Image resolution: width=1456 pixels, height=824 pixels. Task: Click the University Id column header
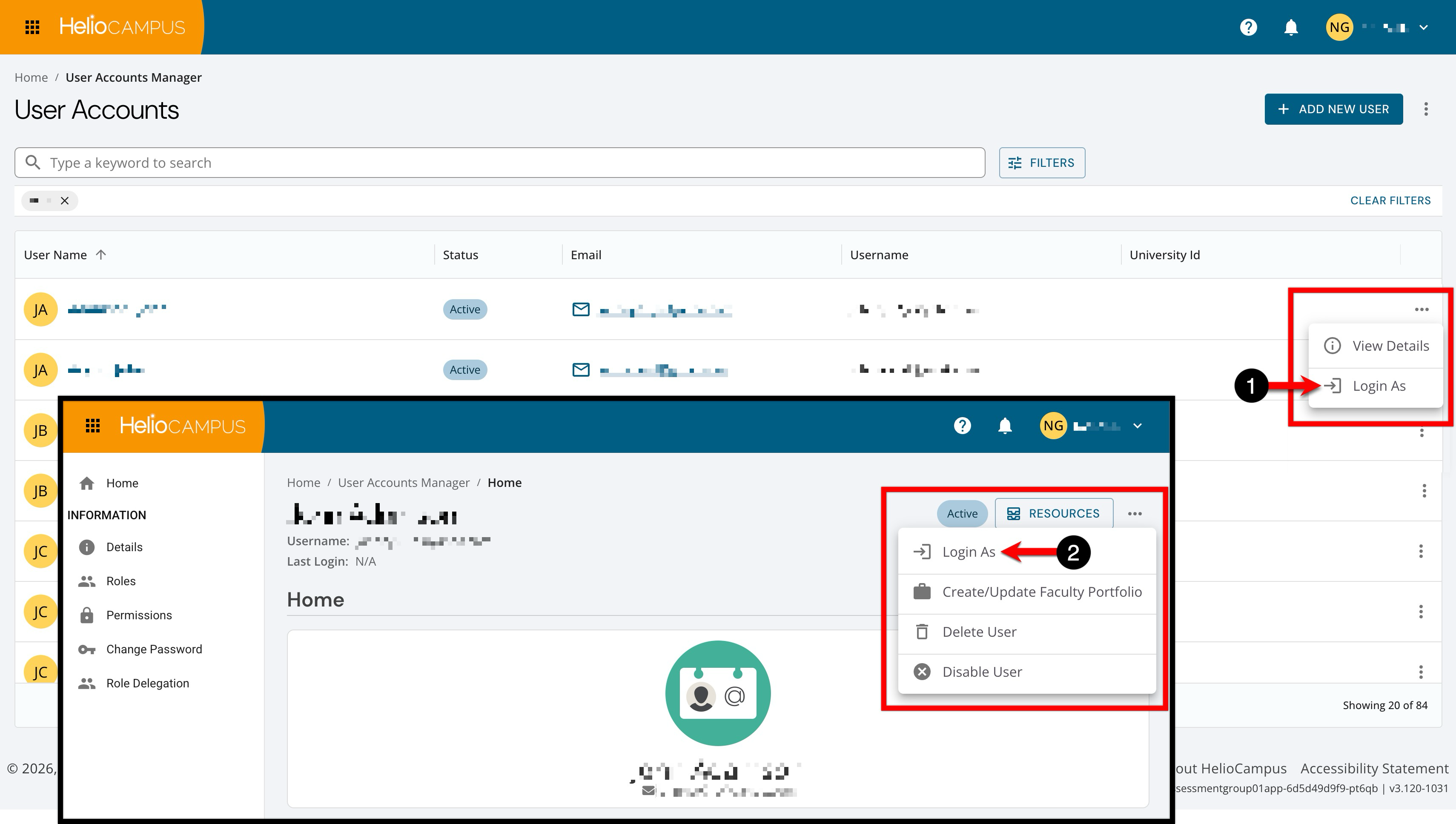[x=1164, y=255]
